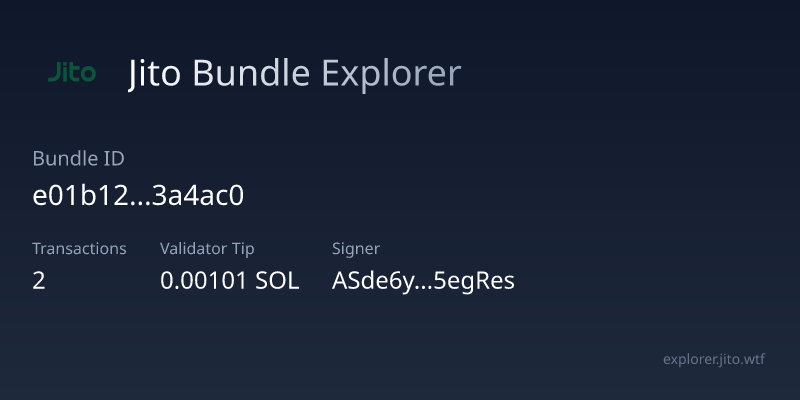This screenshot has width=800, height=400.
Task: Click the "Bundle ID" label
Action: (78, 158)
